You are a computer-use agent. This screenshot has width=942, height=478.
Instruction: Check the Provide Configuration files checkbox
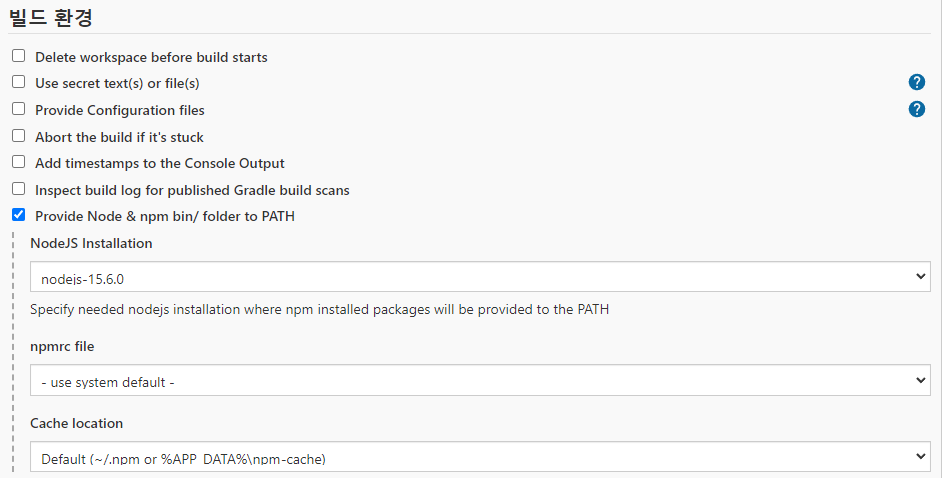tap(19, 109)
